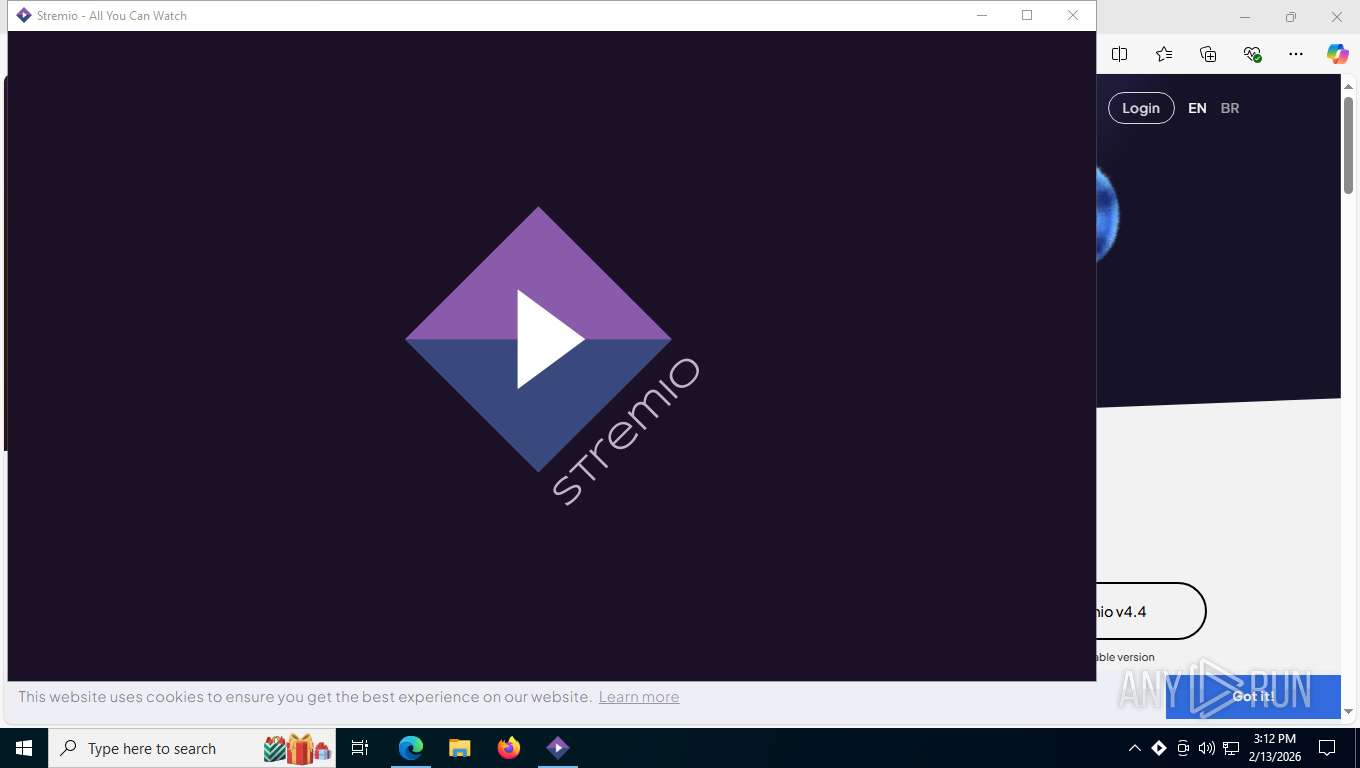This screenshot has width=1360, height=768.
Task: Click the browser page scrollbar thumb
Action: coord(1348,145)
